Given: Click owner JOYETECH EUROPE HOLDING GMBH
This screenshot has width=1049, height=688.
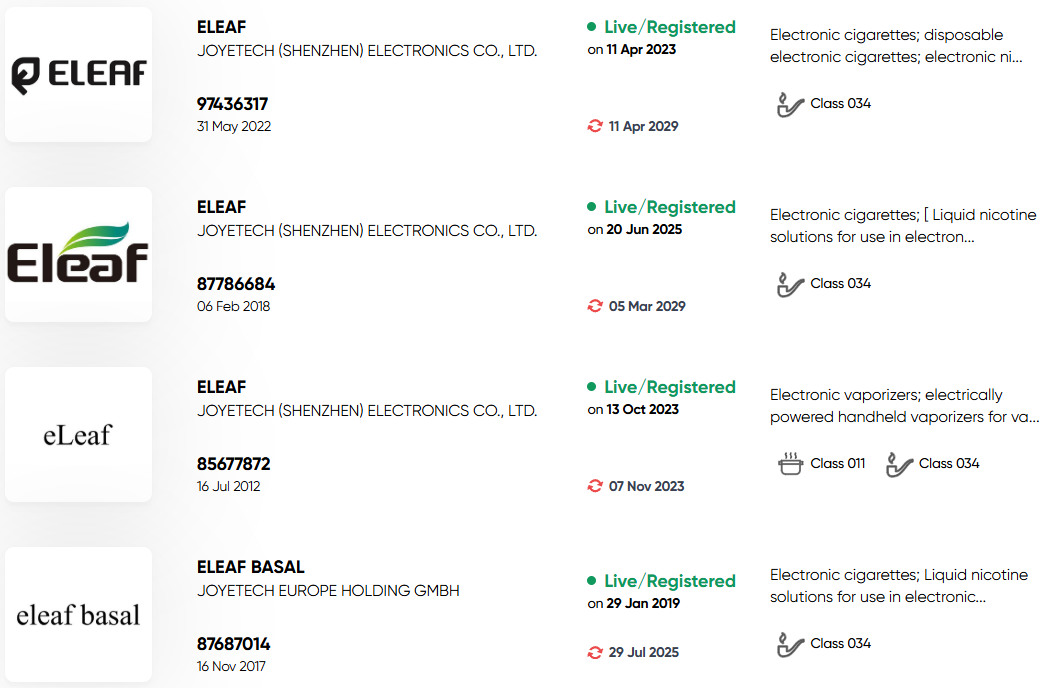Looking at the screenshot, I should click(328, 591).
